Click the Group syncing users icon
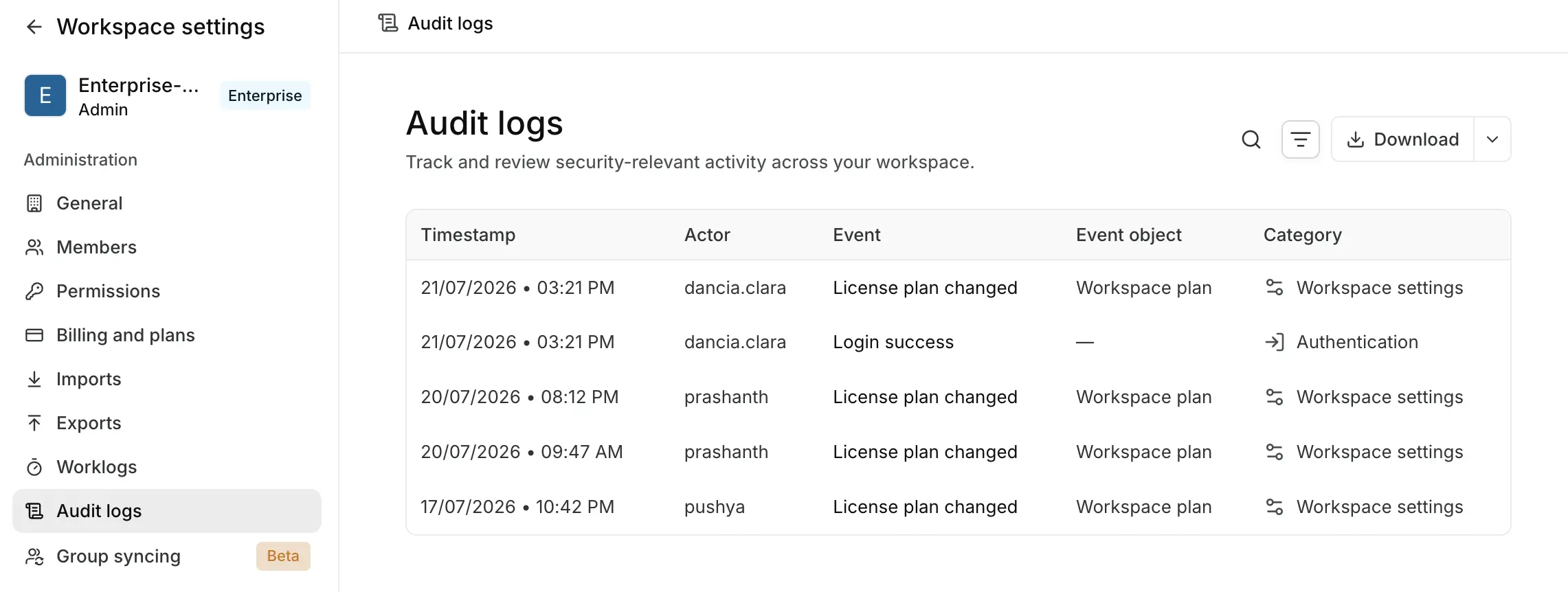This screenshot has height=592, width=1568. 34,556
